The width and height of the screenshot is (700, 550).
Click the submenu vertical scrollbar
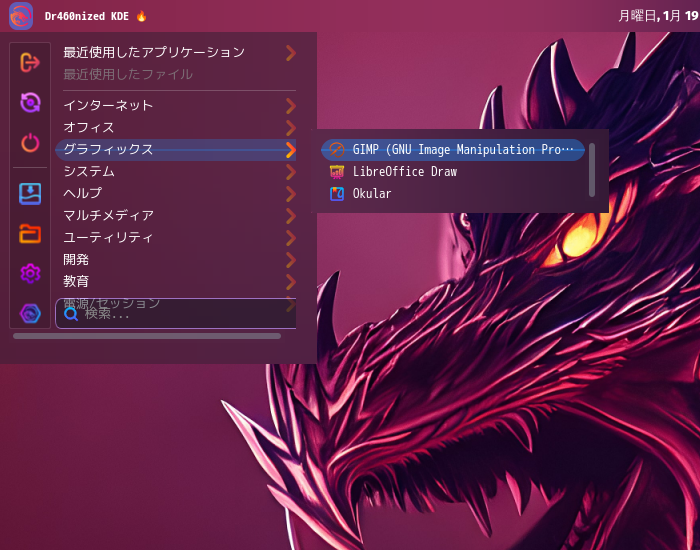592,170
